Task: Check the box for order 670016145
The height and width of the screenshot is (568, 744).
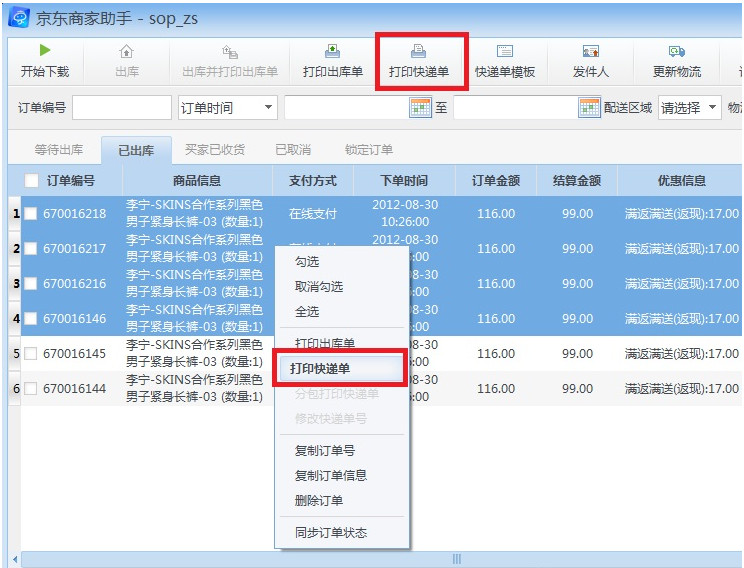Action: click(x=31, y=354)
